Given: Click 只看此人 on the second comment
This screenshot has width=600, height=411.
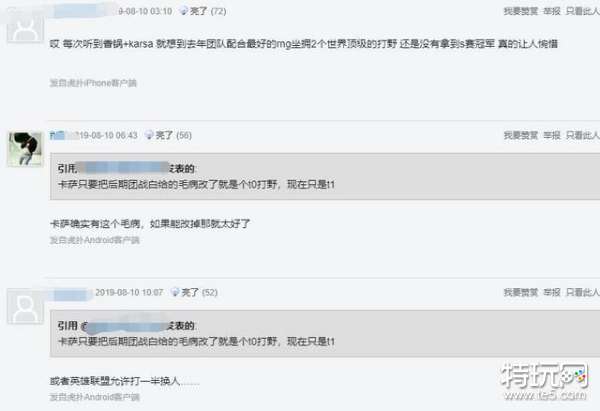Looking at the screenshot, I should click(583, 135).
